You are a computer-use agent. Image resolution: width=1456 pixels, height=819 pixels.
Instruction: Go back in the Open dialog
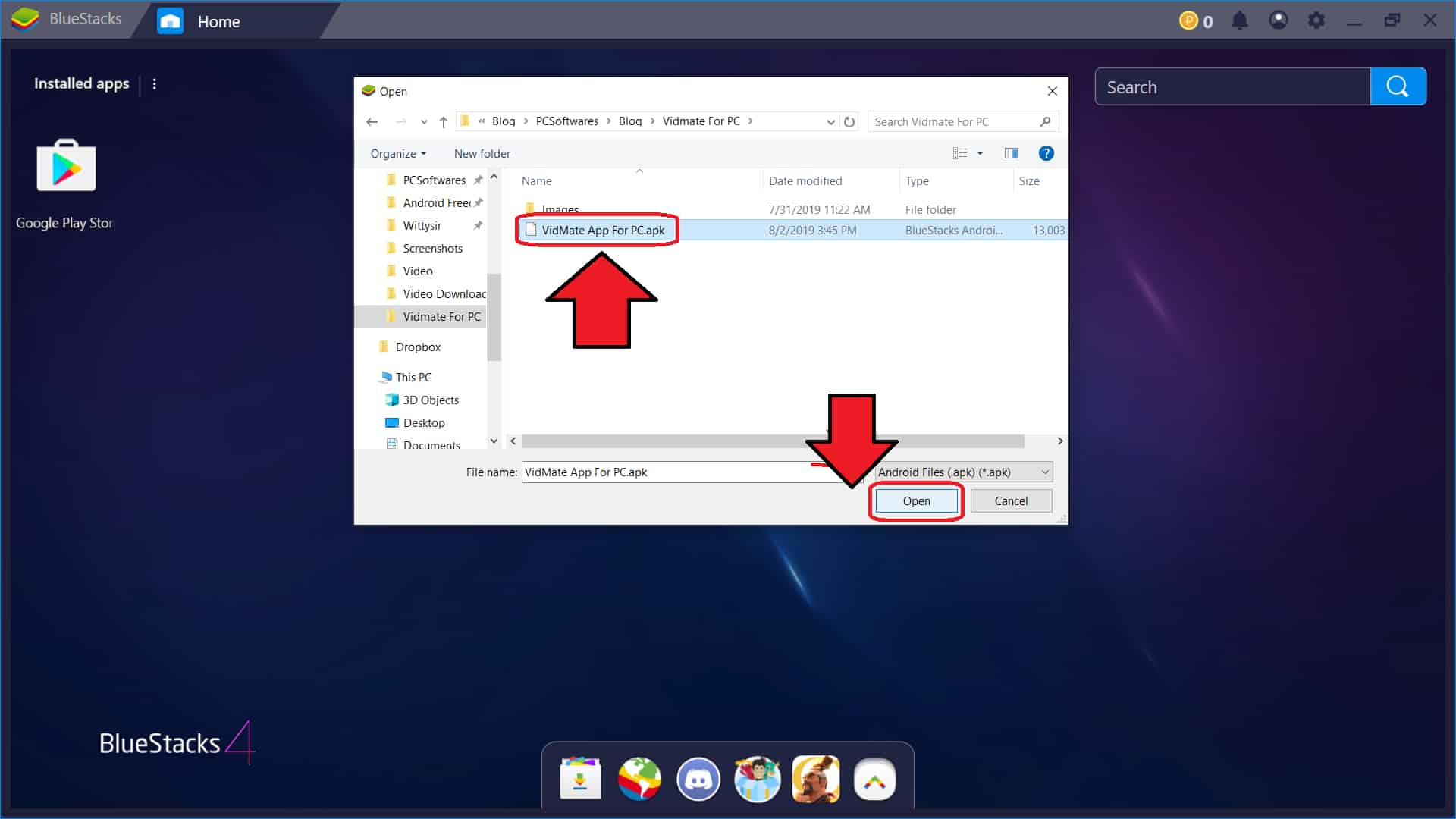(372, 121)
